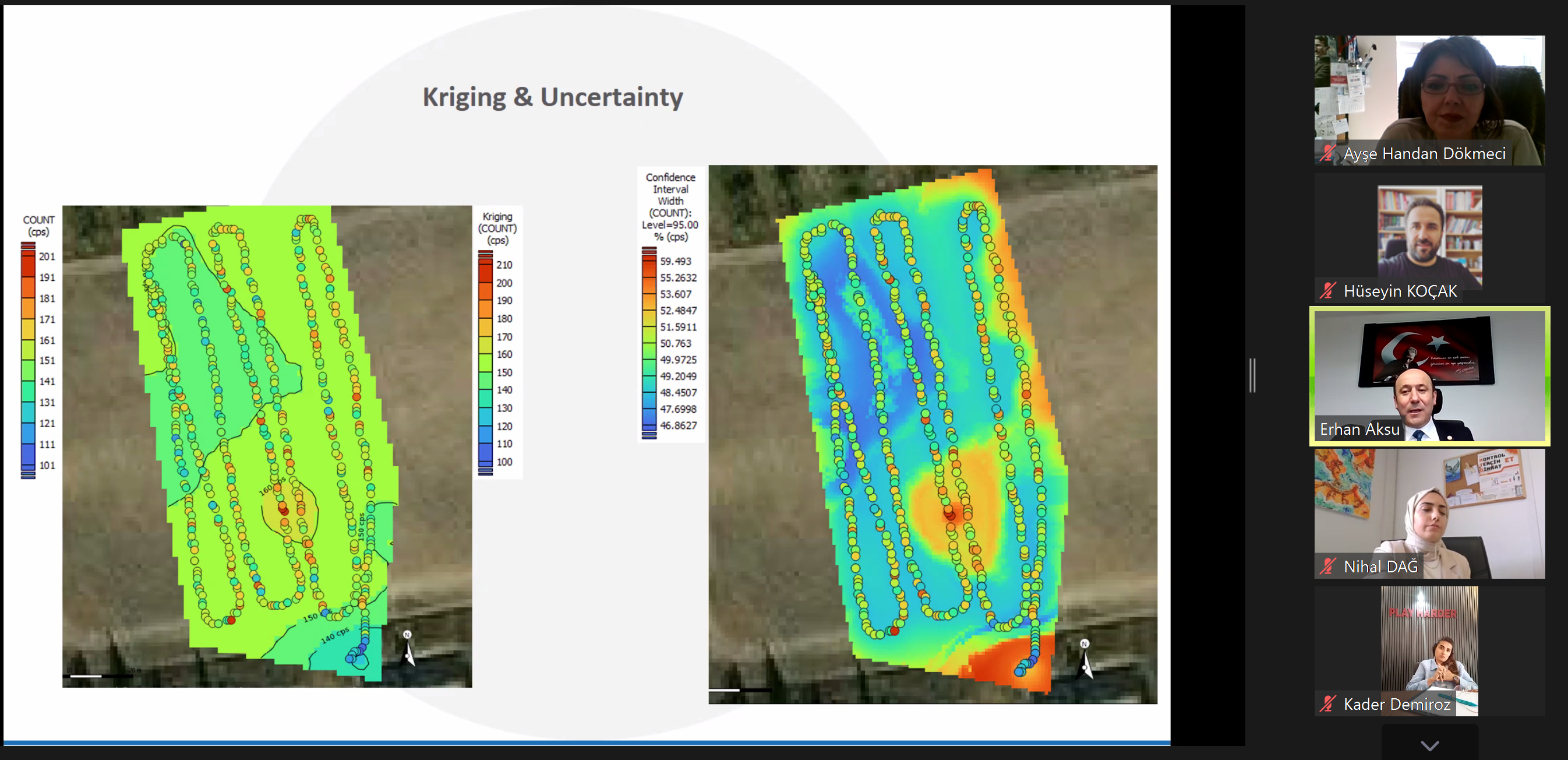Click muted mic icon beside Hüseyin KOÇAK
Screen dimensions: 1568x760
pos(1328,291)
